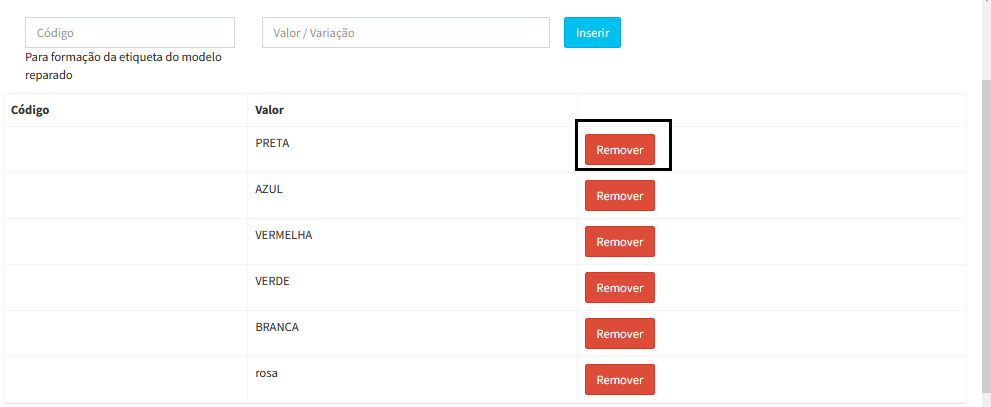The height and width of the screenshot is (407, 991).
Task: Click Remover next to AZUL
Action: (x=619, y=196)
